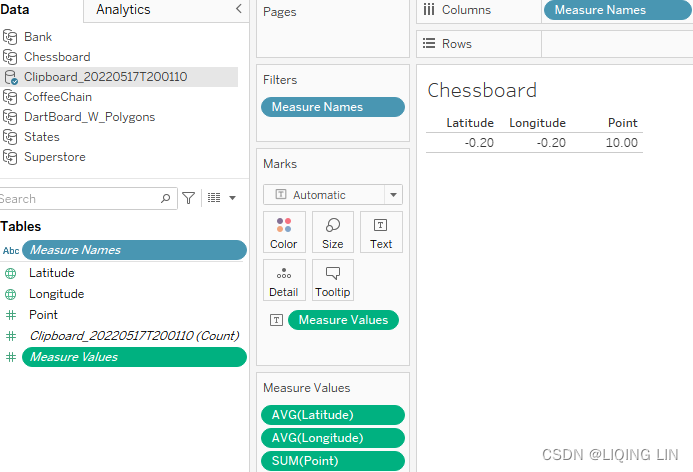Select the Longitude field

coord(57,294)
